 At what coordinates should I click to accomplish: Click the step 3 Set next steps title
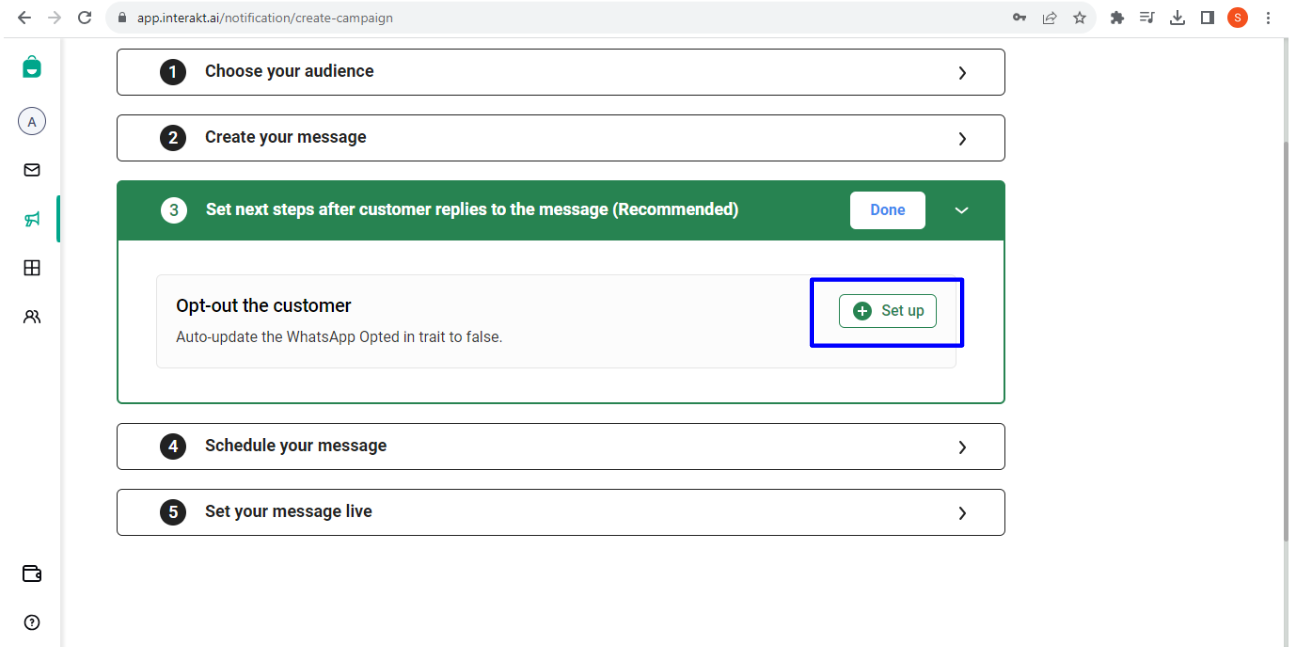coord(472,210)
